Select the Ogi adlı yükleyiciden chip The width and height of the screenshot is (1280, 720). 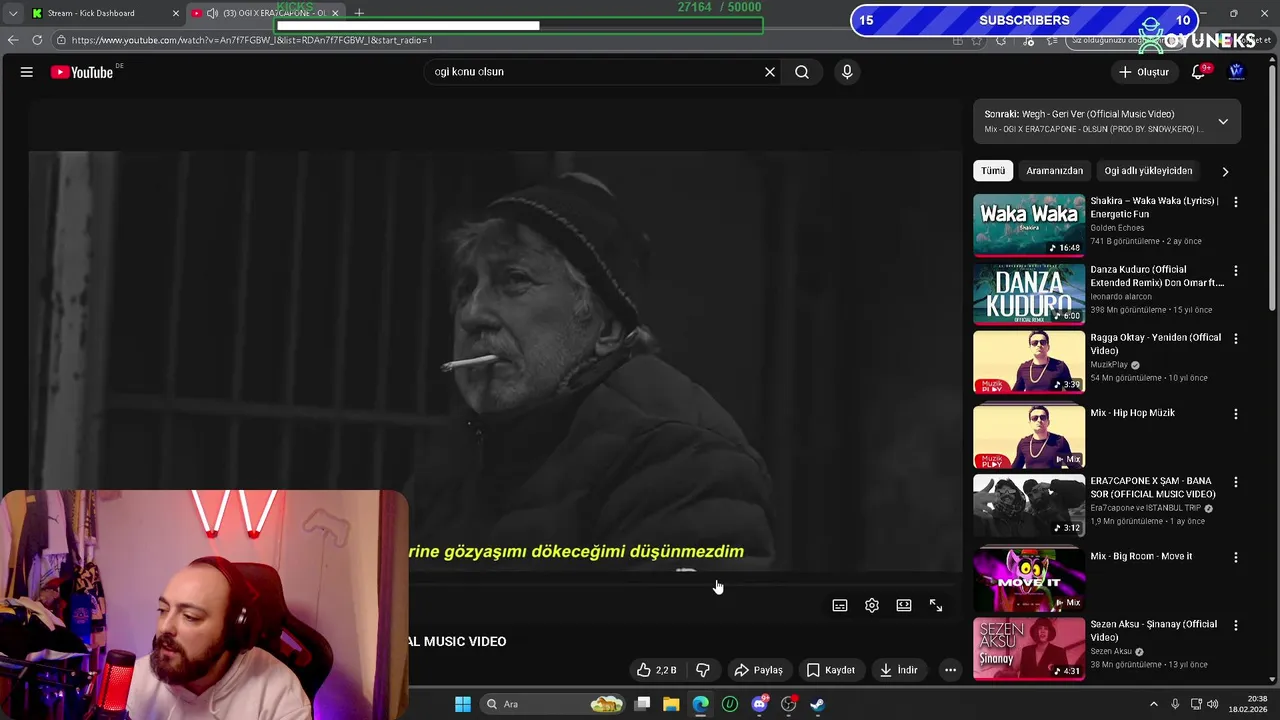click(1148, 171)
